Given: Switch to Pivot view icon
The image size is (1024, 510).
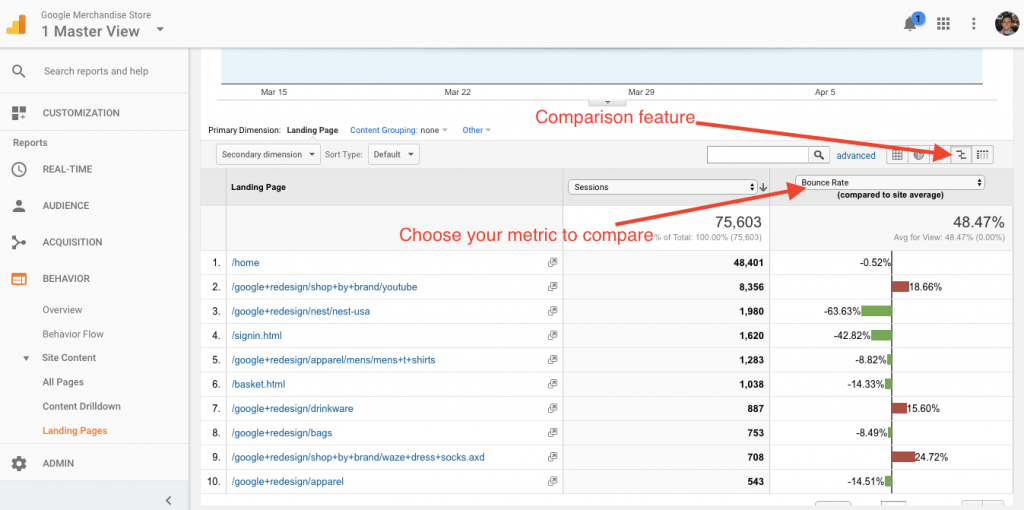Looking at the screenshot, I should pos(982,155).
